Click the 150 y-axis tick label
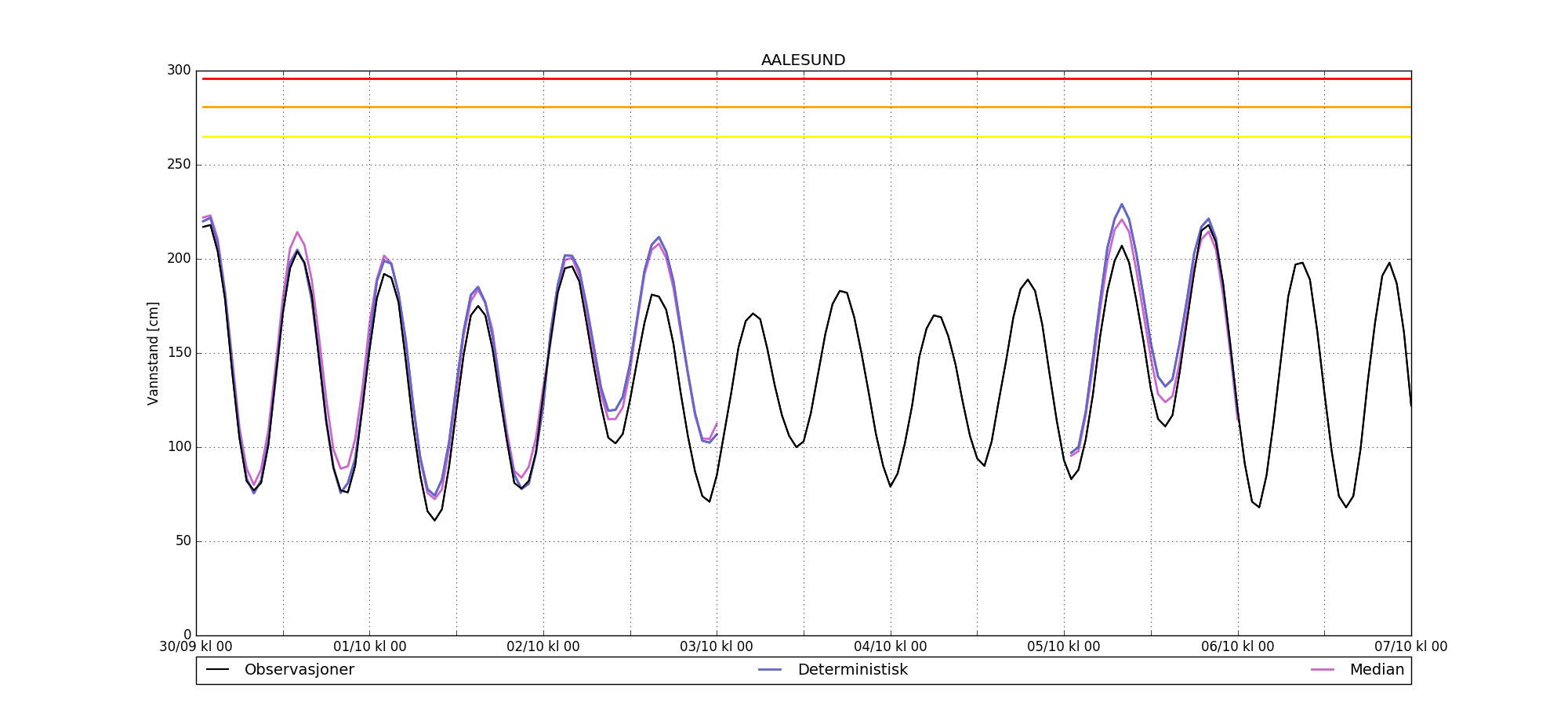Screen dimensions: 1568x706 point(179,353)
